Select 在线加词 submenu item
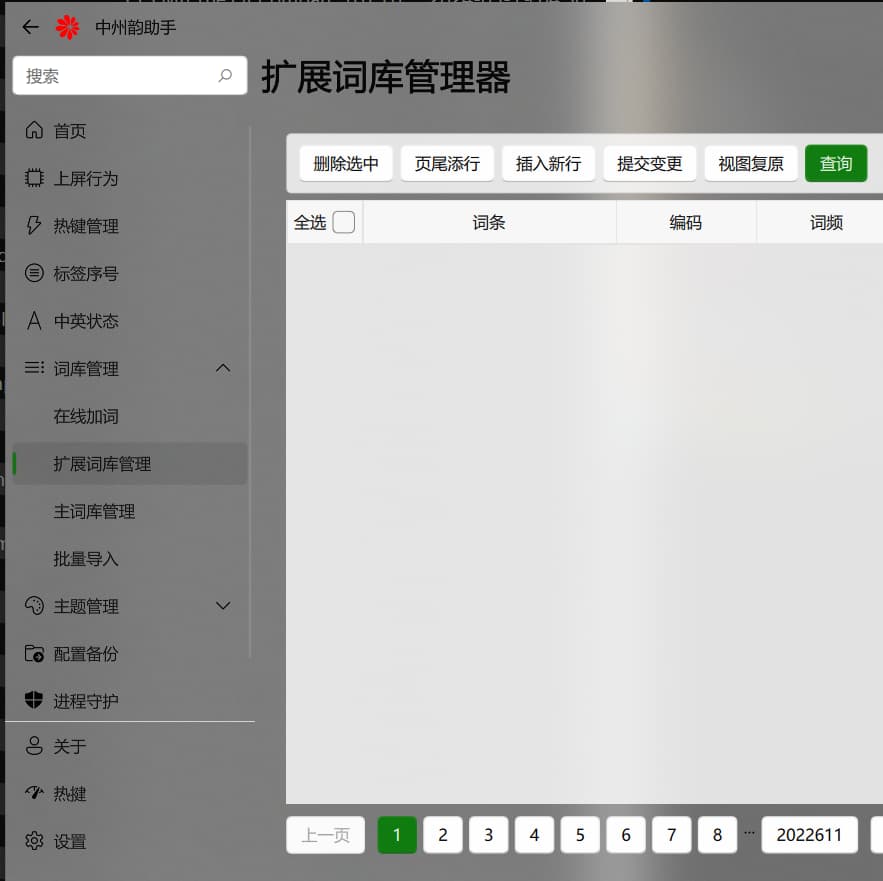 [x=86, y=416]
